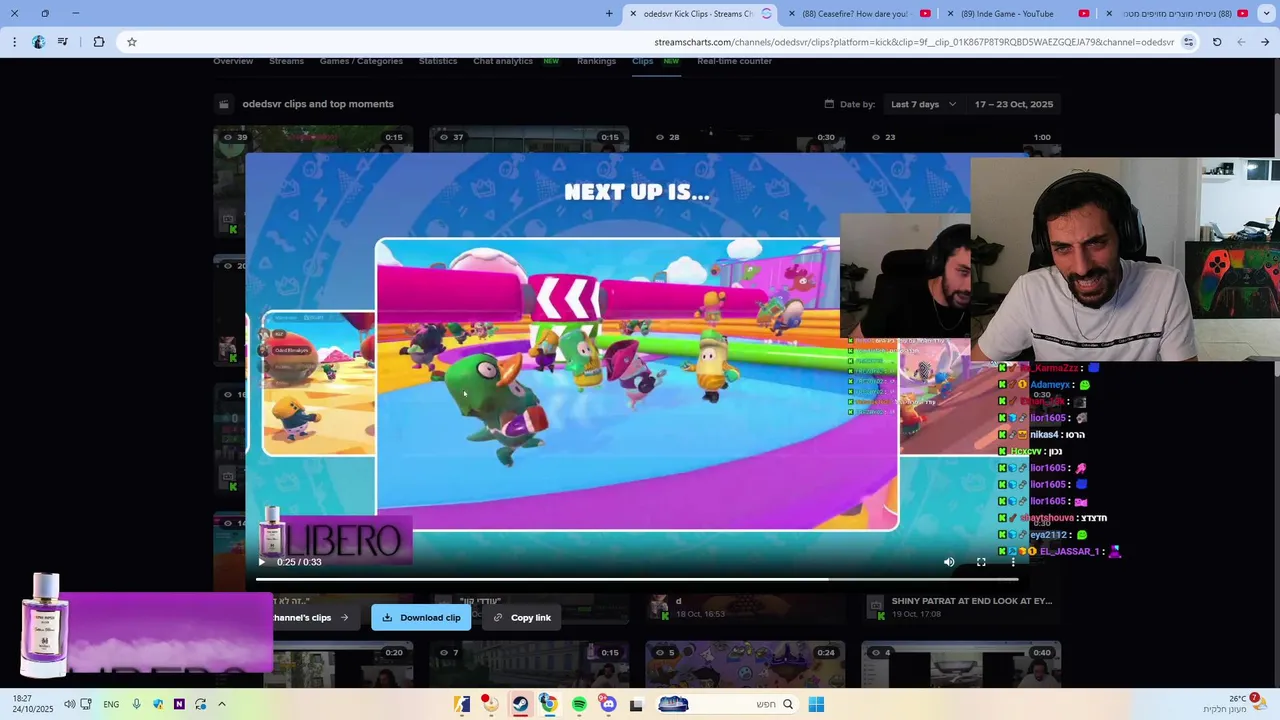
Task: Select the Clips tab
Action: click(642, 61)
